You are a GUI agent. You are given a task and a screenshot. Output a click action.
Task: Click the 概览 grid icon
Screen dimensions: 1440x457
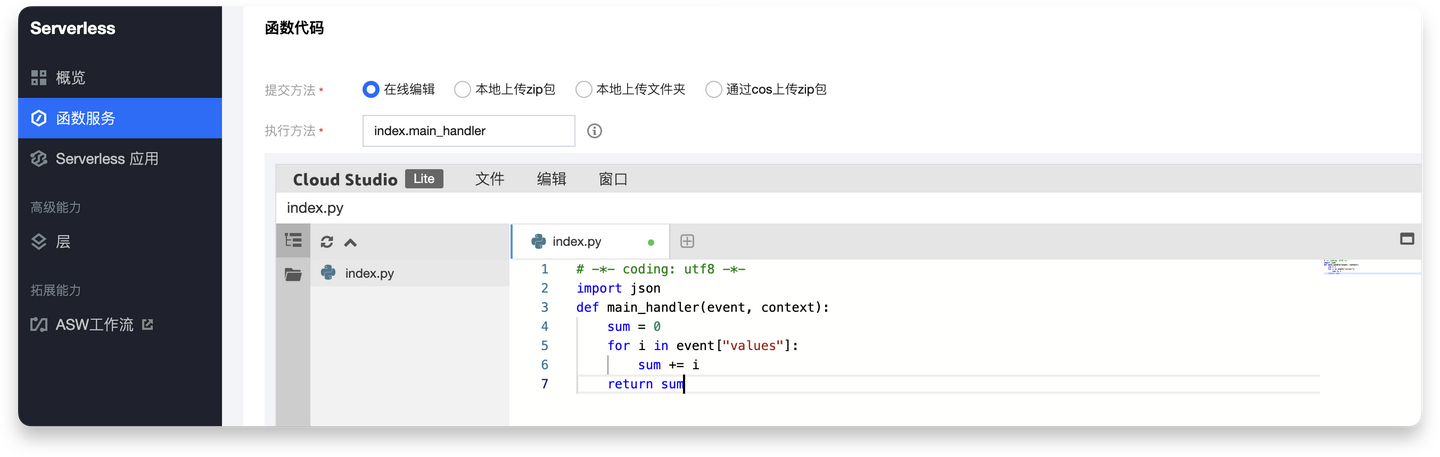click(39, 77)
